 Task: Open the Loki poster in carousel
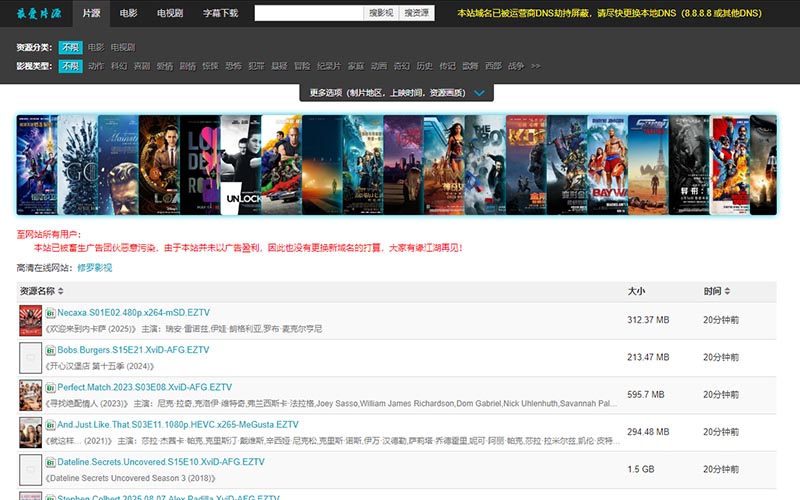coord(159,165)
